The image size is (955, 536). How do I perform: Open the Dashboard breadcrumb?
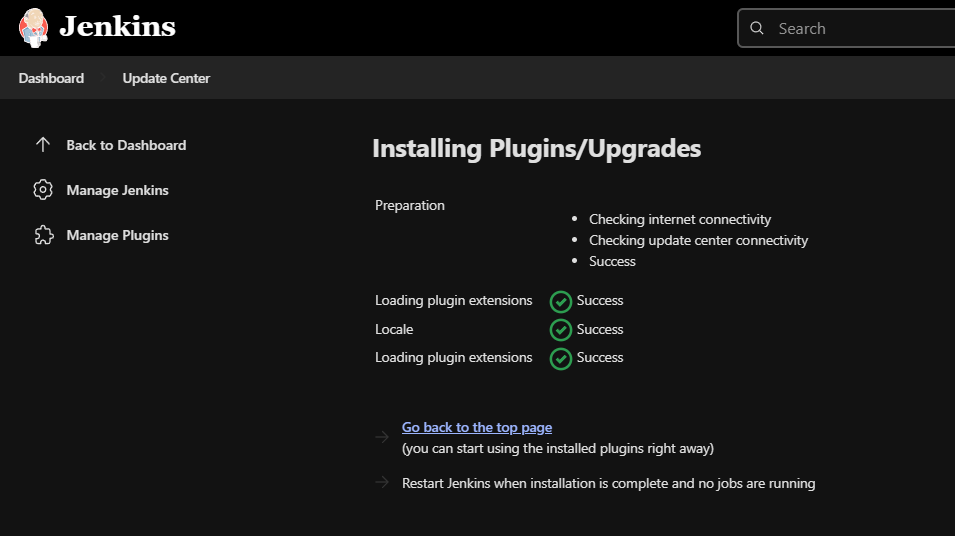click(x=51, y=78)
